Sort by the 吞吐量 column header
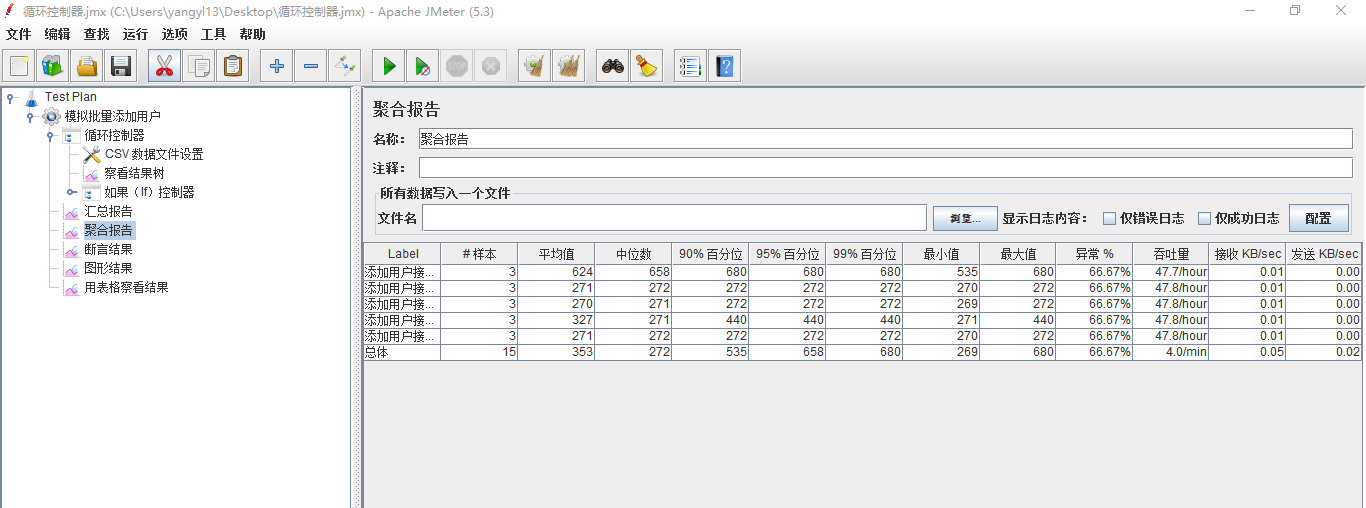 [x=1171, y=254]
